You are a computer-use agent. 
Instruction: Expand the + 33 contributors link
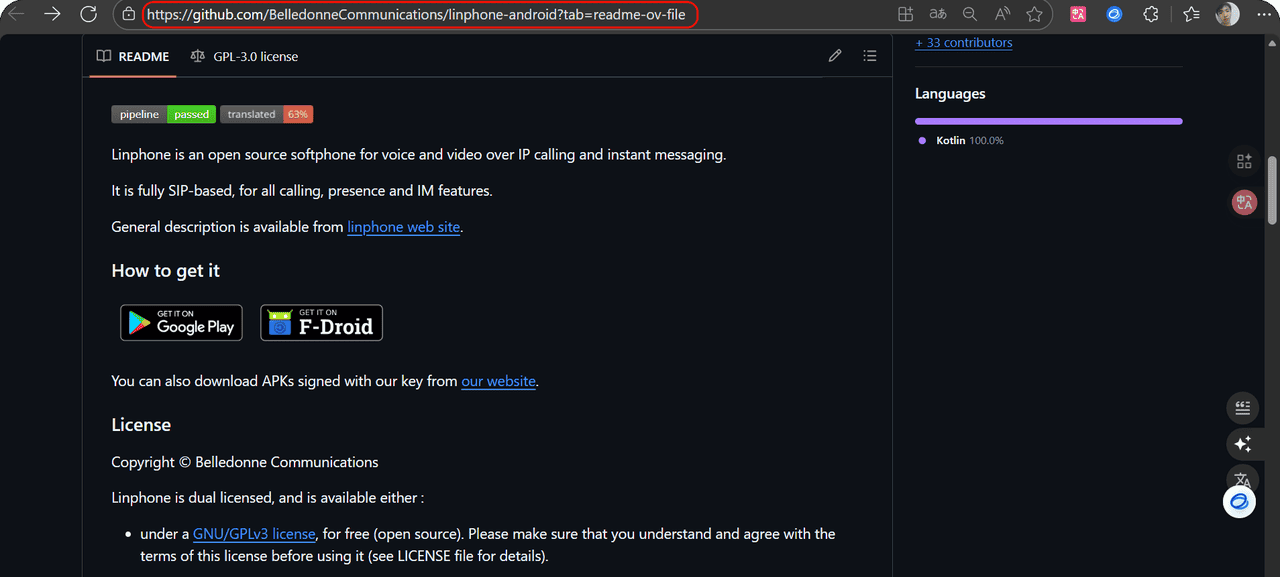pyautogui.click(x=963, y=43)
